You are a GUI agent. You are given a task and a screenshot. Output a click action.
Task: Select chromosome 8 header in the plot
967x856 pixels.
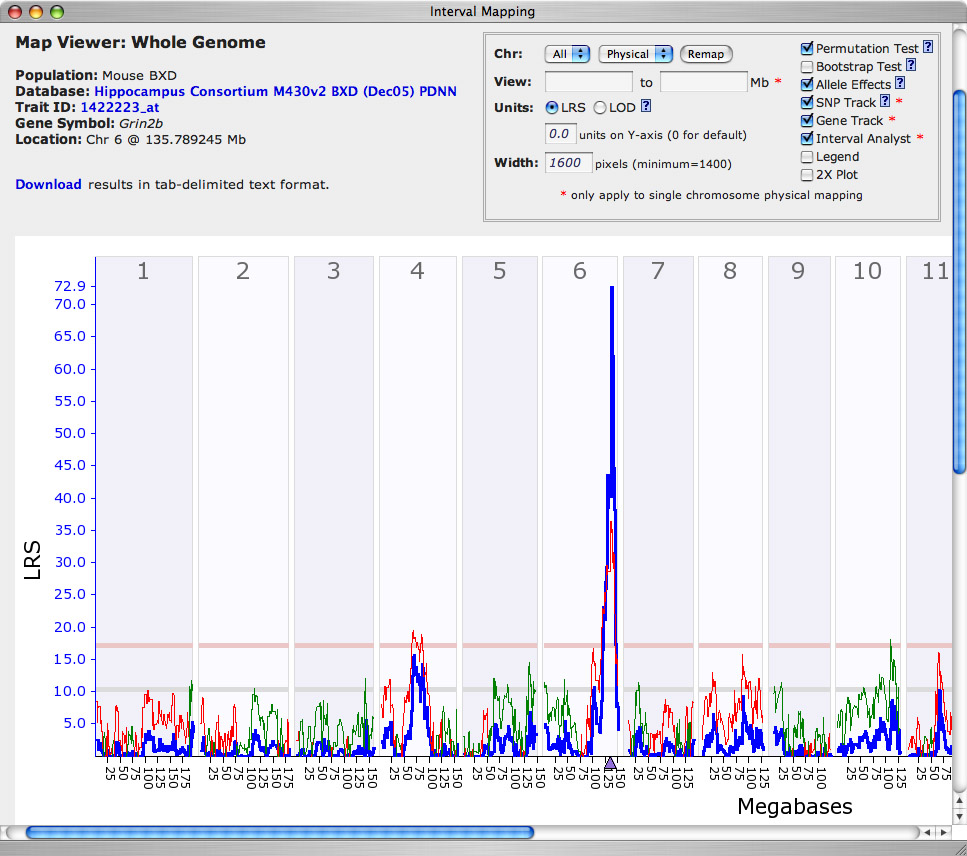[x=730, y=271]
